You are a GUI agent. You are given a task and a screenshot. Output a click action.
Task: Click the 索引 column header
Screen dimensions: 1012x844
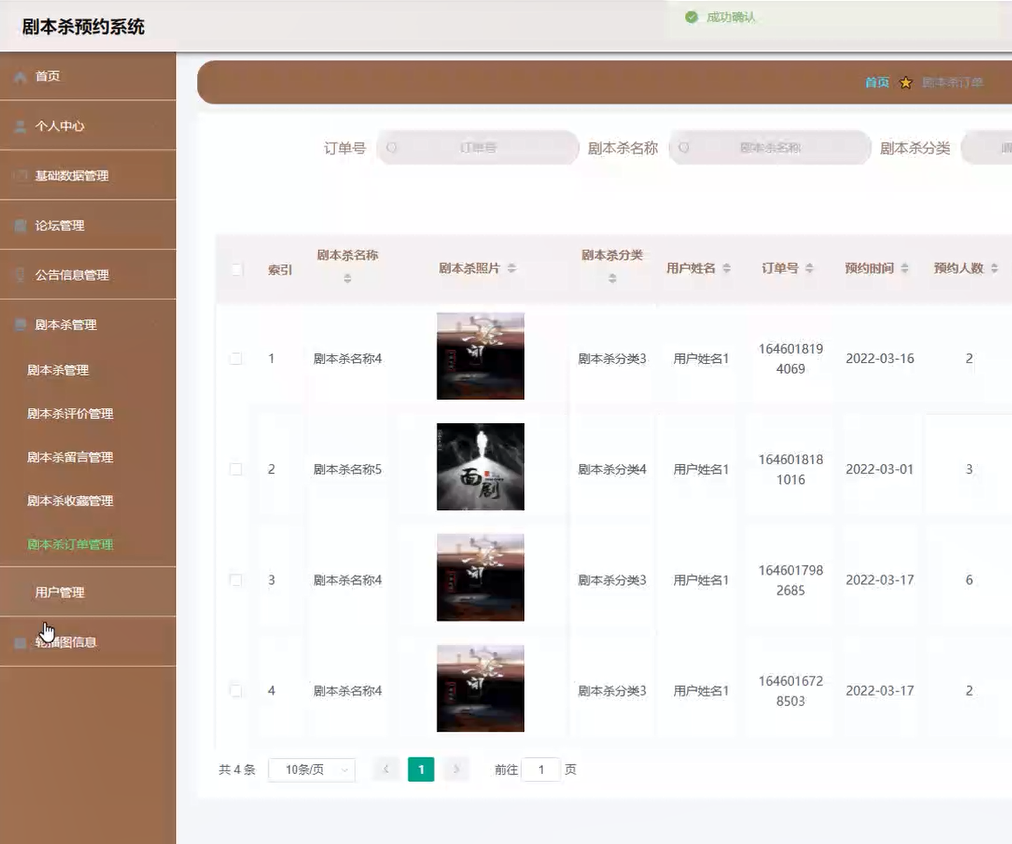pyautogui.click(x=280, y=270)
